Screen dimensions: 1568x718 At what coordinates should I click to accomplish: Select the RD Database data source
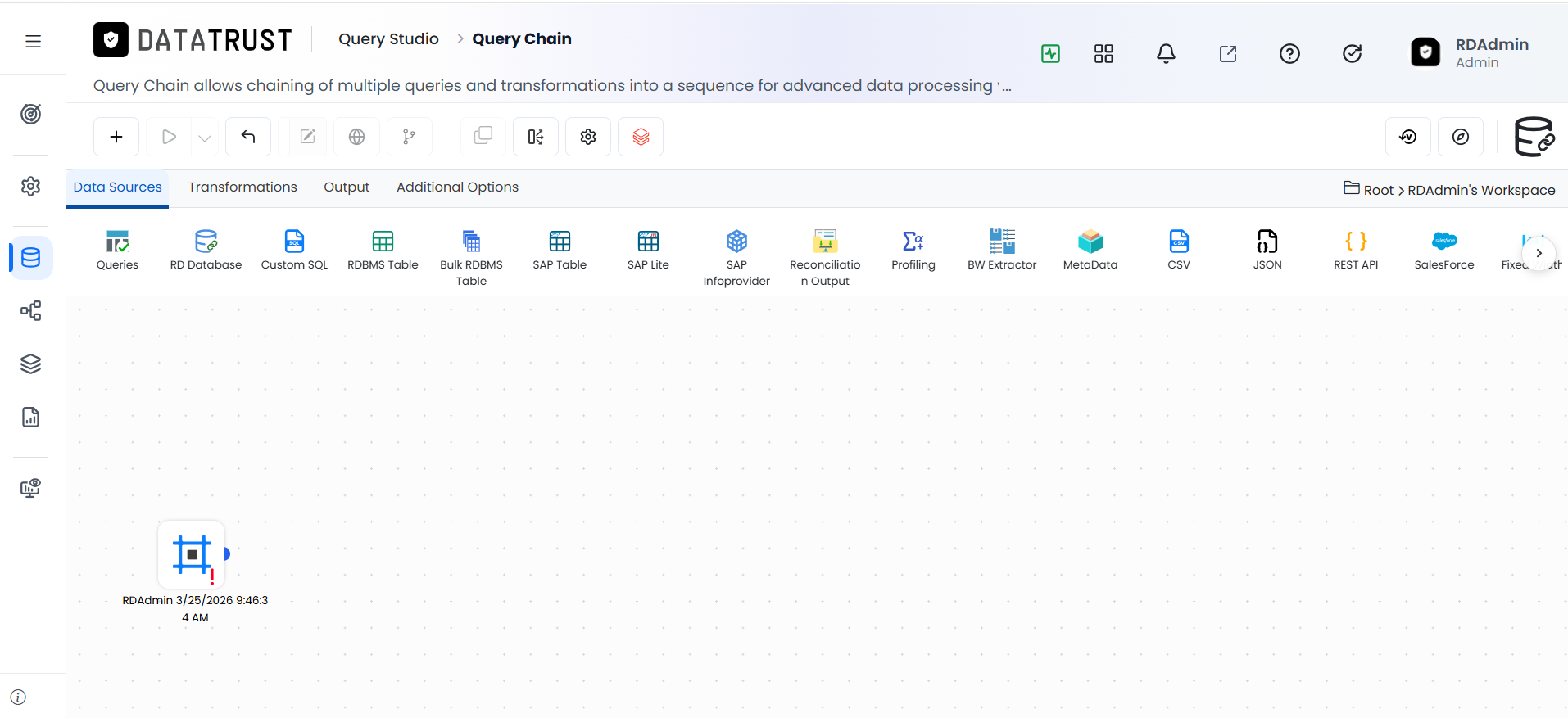click(206, 250)
